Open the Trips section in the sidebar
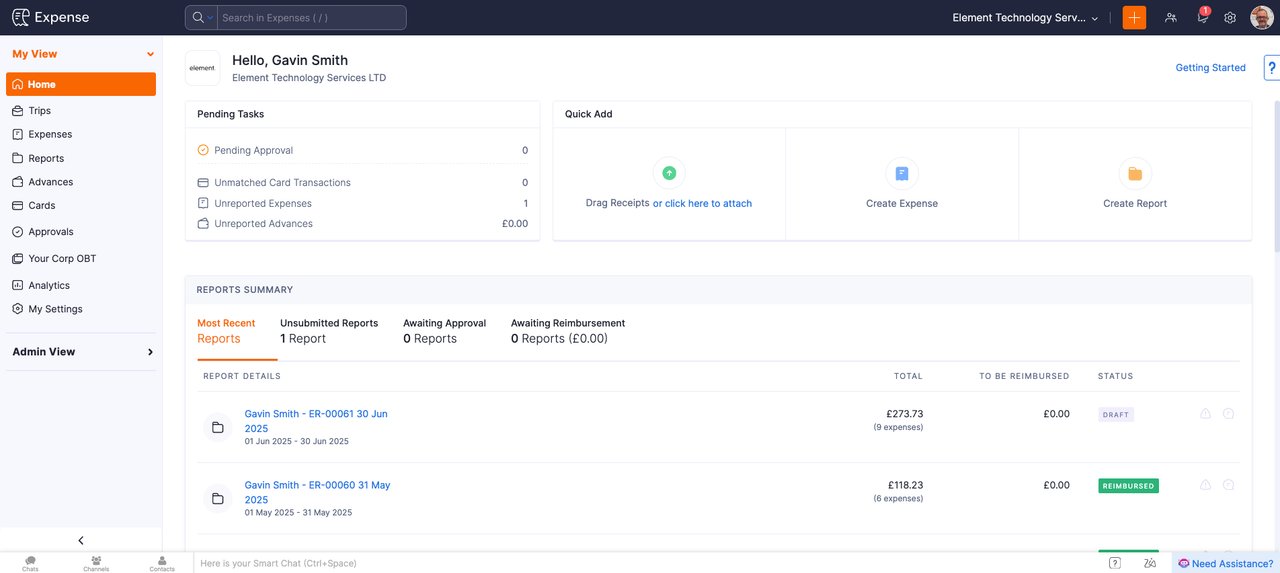The height and width of the screenshot is (573, 1280). point(40,111)
